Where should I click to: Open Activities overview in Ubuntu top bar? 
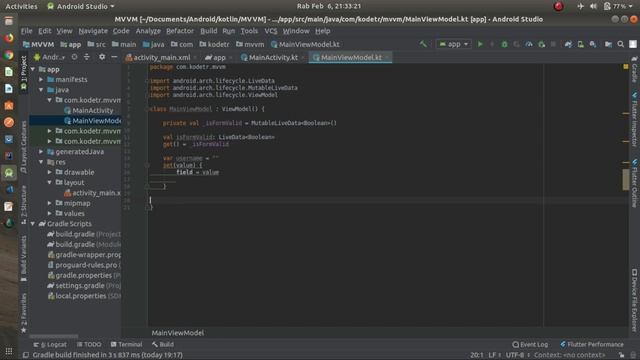click(21, 6)
